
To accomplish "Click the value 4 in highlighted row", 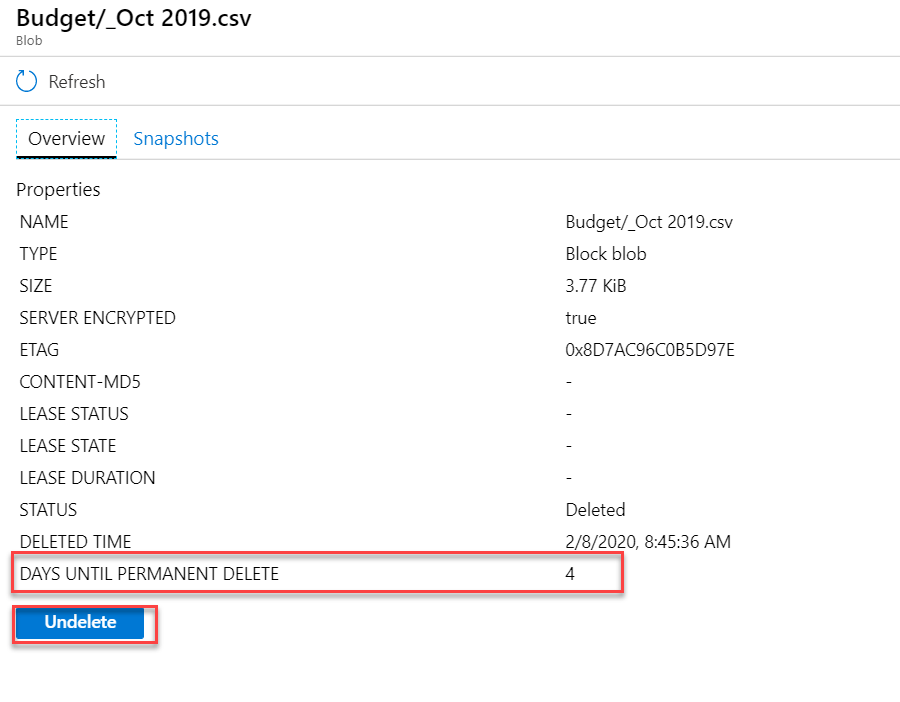I will (569, 573).
